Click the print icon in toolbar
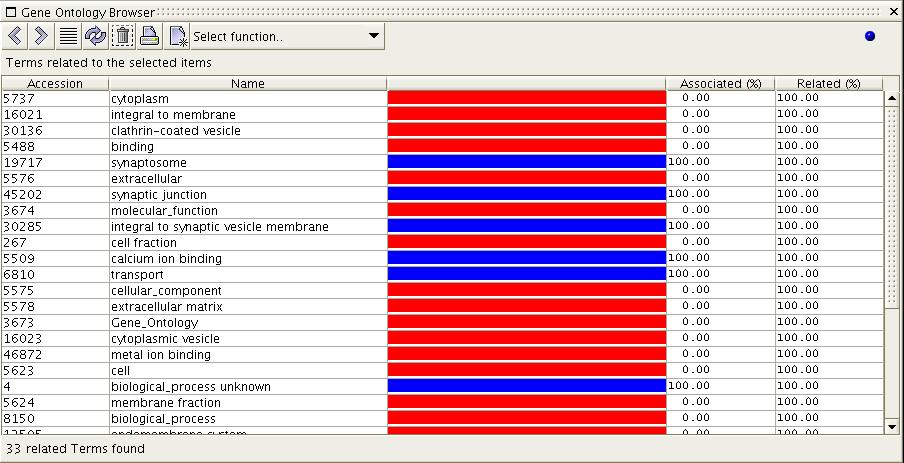The width and height of the screenshot is (904, 463). pyautogui.click(x=149, y=36)
